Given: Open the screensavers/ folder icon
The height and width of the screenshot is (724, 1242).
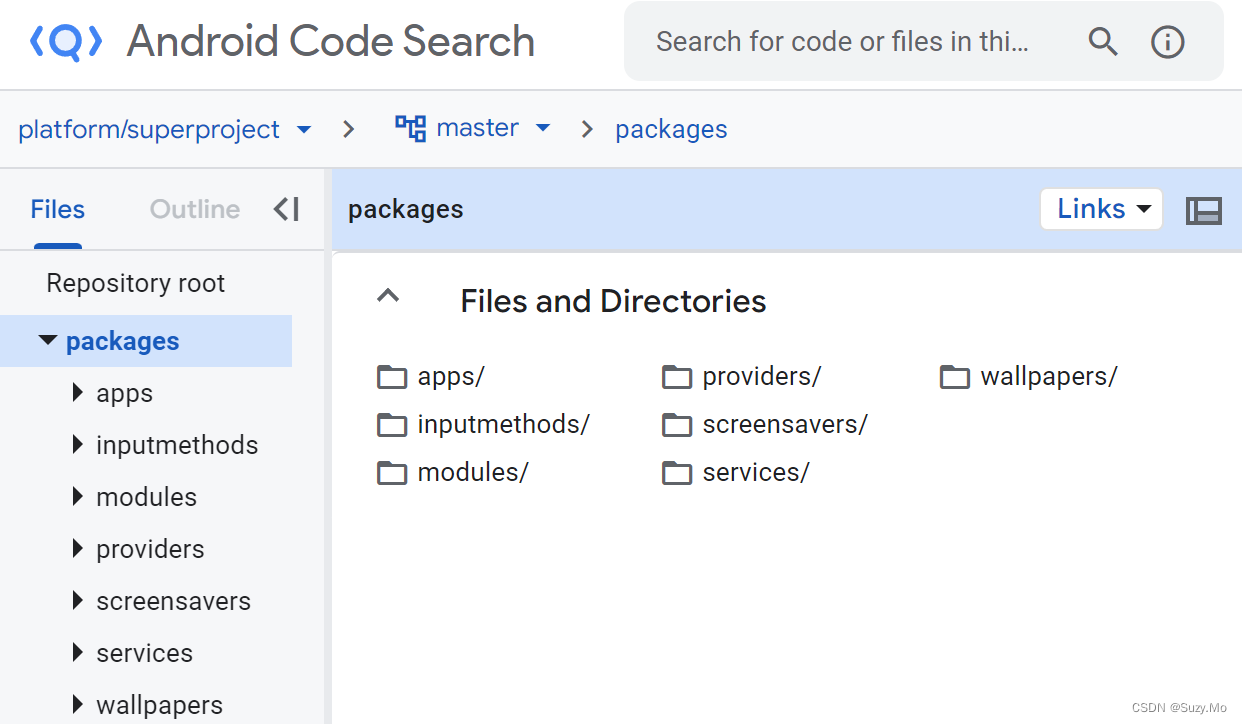Looking at the screenshot, I should tap(677, 425).
